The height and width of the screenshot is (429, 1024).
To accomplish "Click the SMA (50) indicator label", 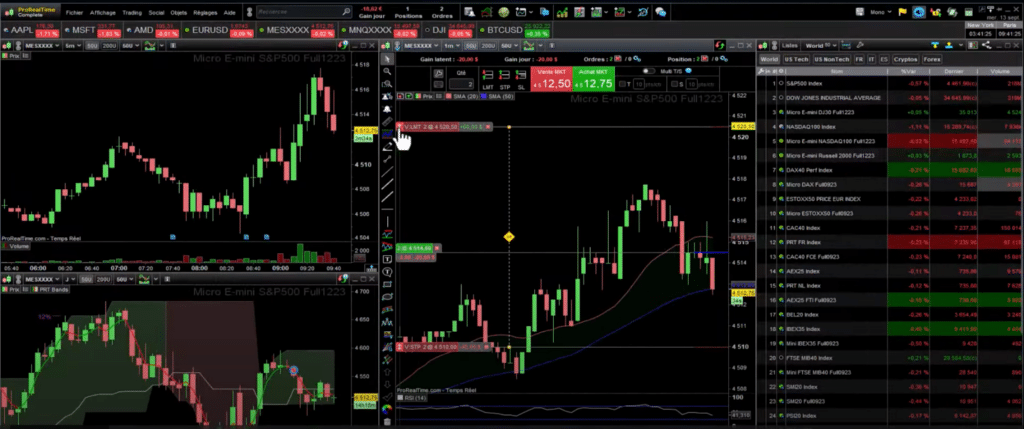I will pyautogui.click(x=497, y=96).
